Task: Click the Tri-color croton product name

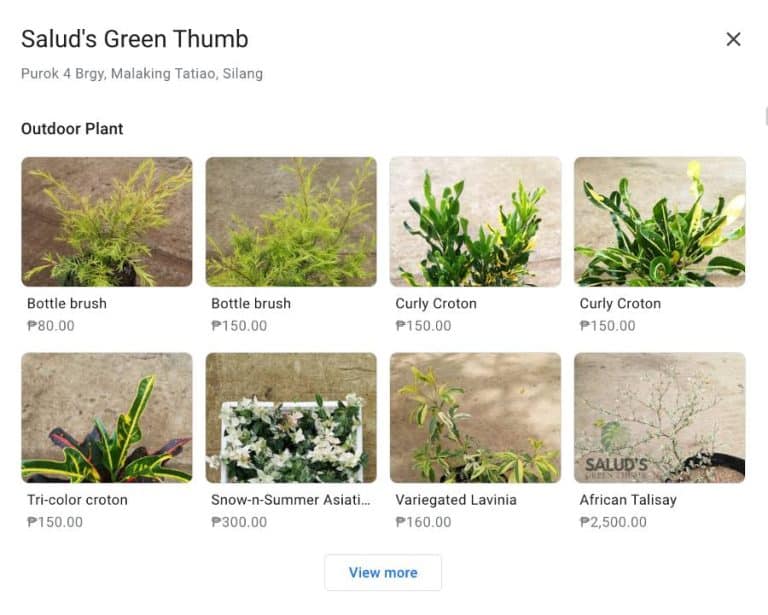Action: click(x=77, y=499)
